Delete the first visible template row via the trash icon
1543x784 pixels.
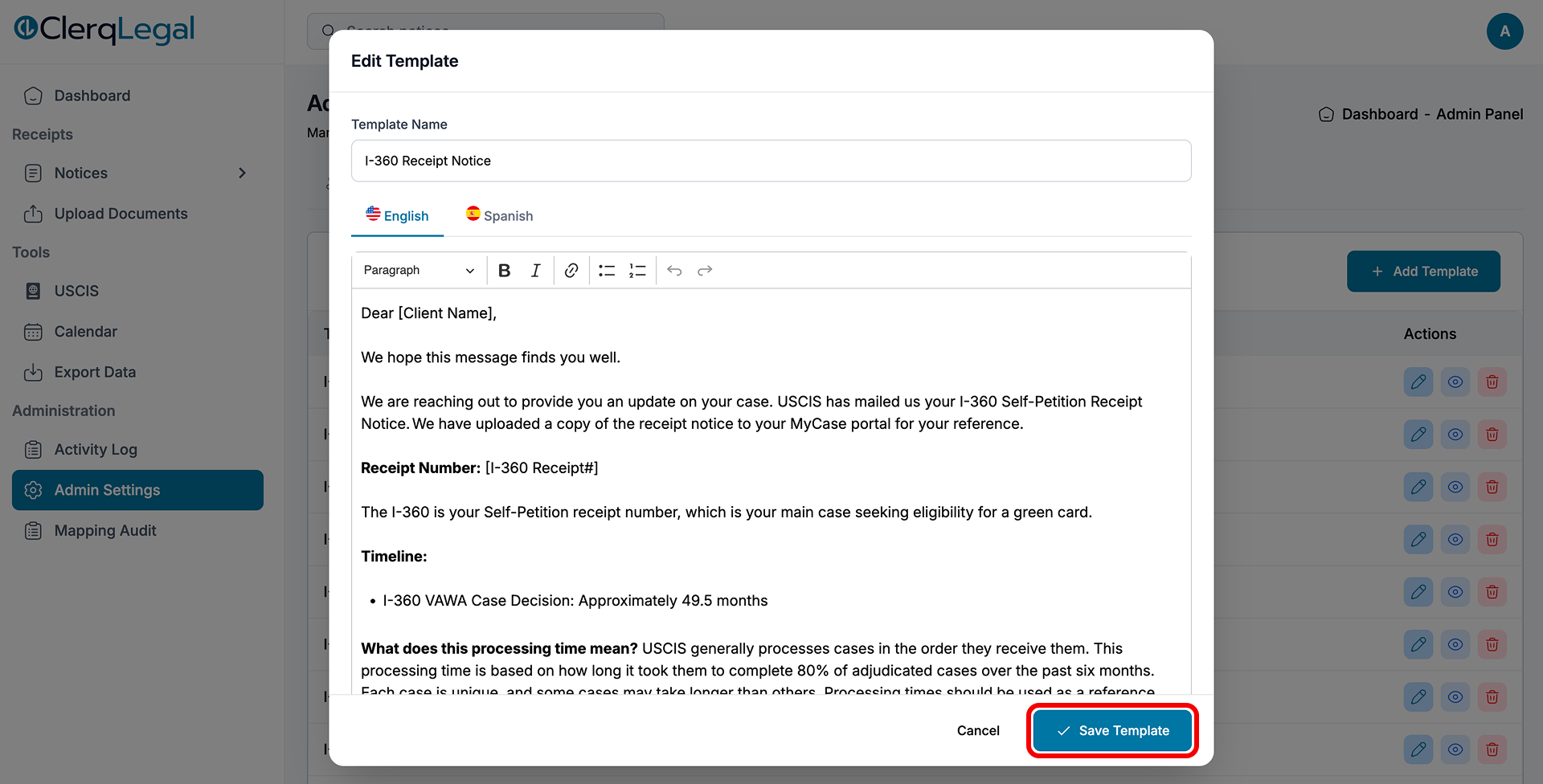tap(1492, 382)
